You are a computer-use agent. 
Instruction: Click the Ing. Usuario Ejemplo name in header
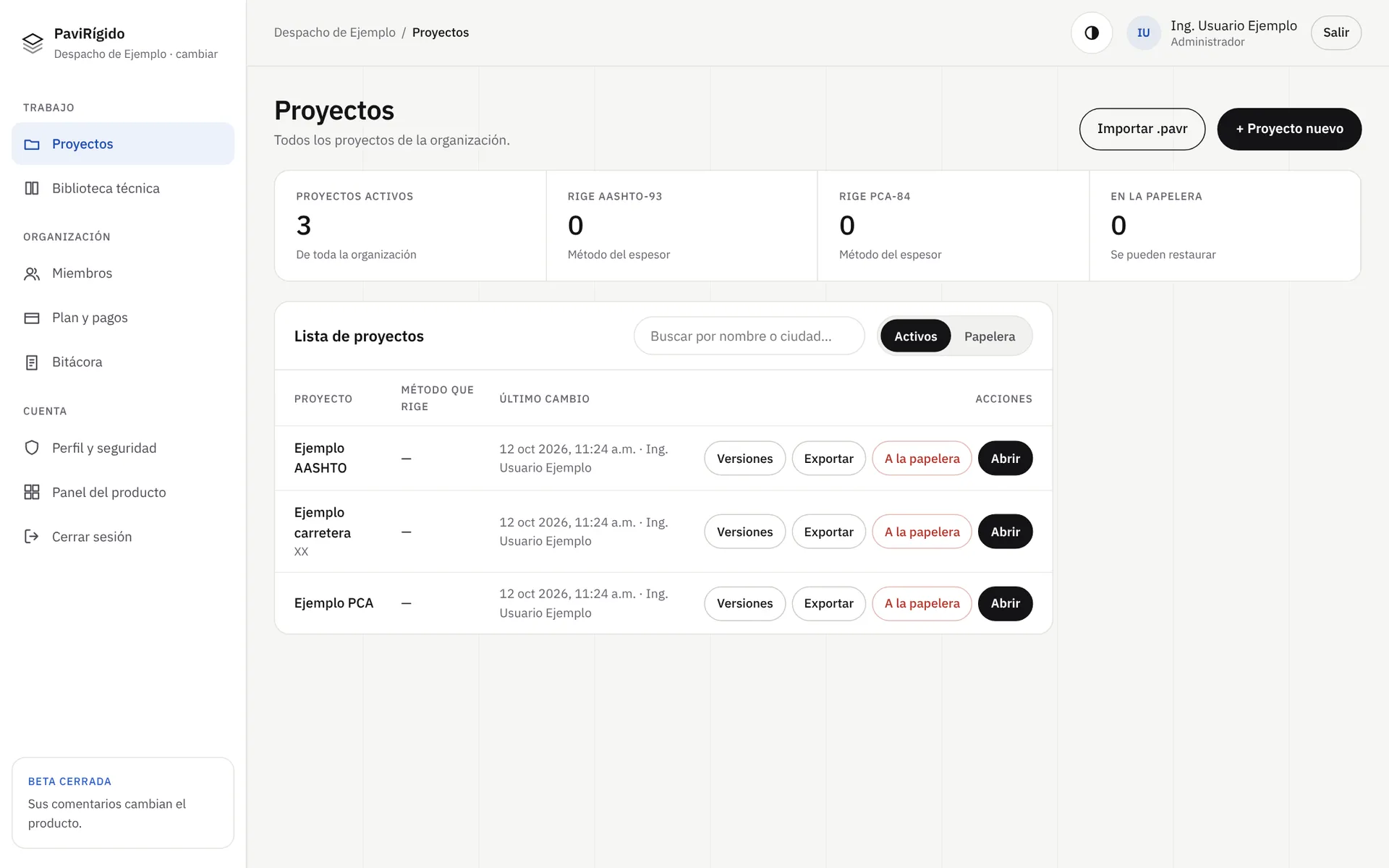click(1233, 26)
